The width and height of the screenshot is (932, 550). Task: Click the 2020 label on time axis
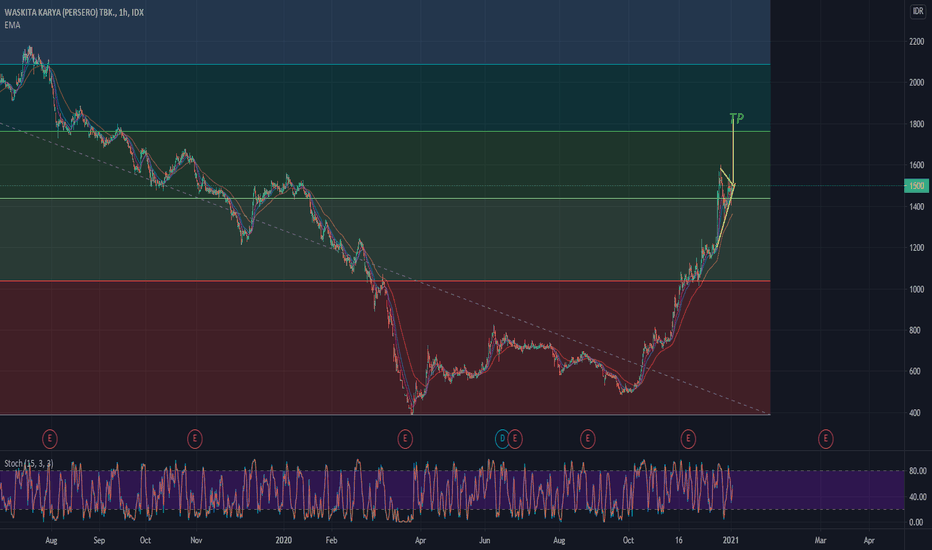click(284, 540)
